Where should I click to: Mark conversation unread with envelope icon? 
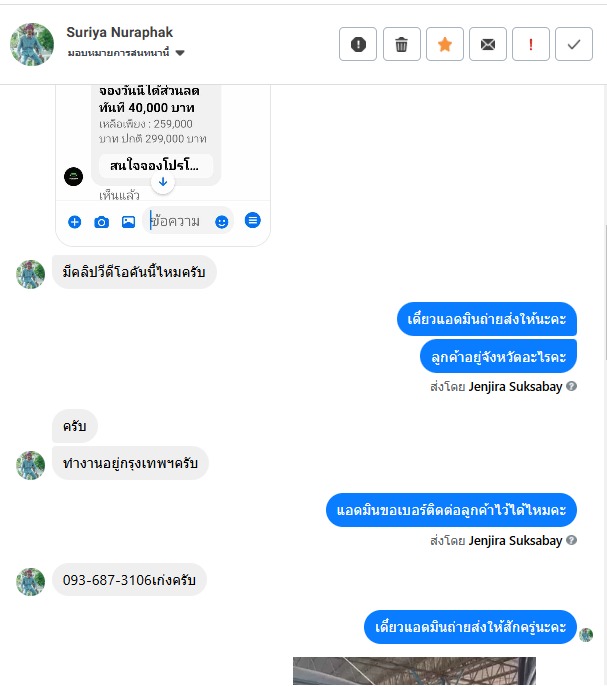pos(488,44)
